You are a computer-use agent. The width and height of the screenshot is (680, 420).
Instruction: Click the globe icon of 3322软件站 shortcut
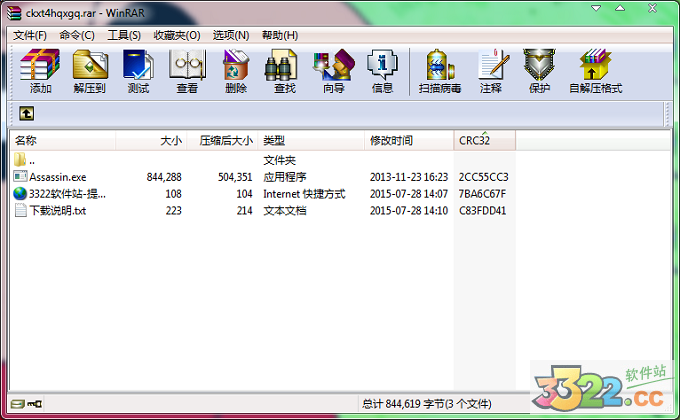[20, 194]
